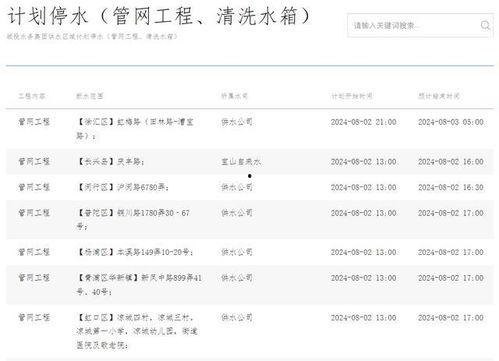
Task: Click the 计划开始时间 column header
Action: pos(352,96)
